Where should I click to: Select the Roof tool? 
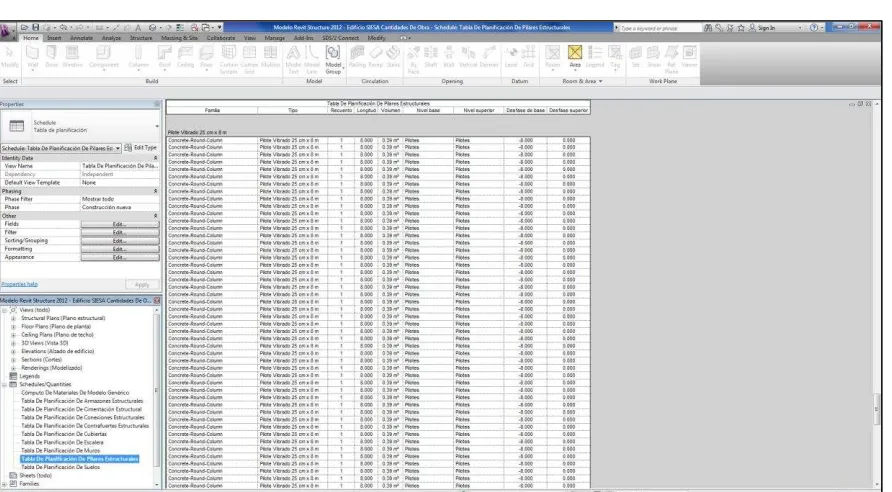coord(164,57)
